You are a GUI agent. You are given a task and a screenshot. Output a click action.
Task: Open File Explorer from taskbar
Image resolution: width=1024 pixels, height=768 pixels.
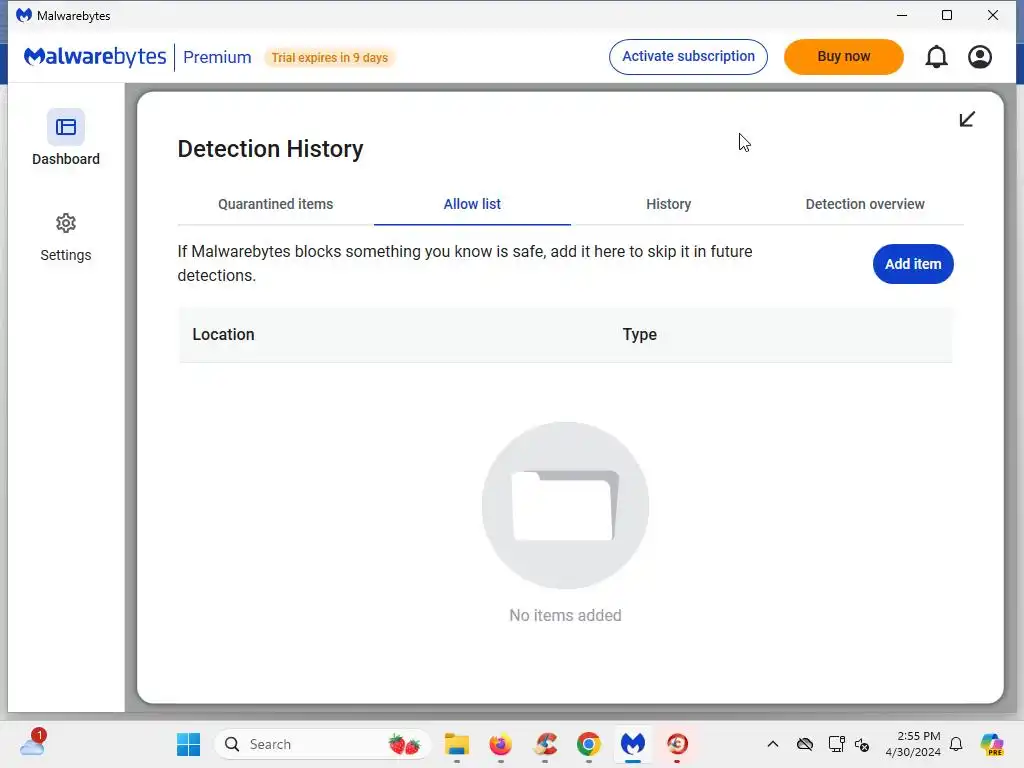(456, 744)
